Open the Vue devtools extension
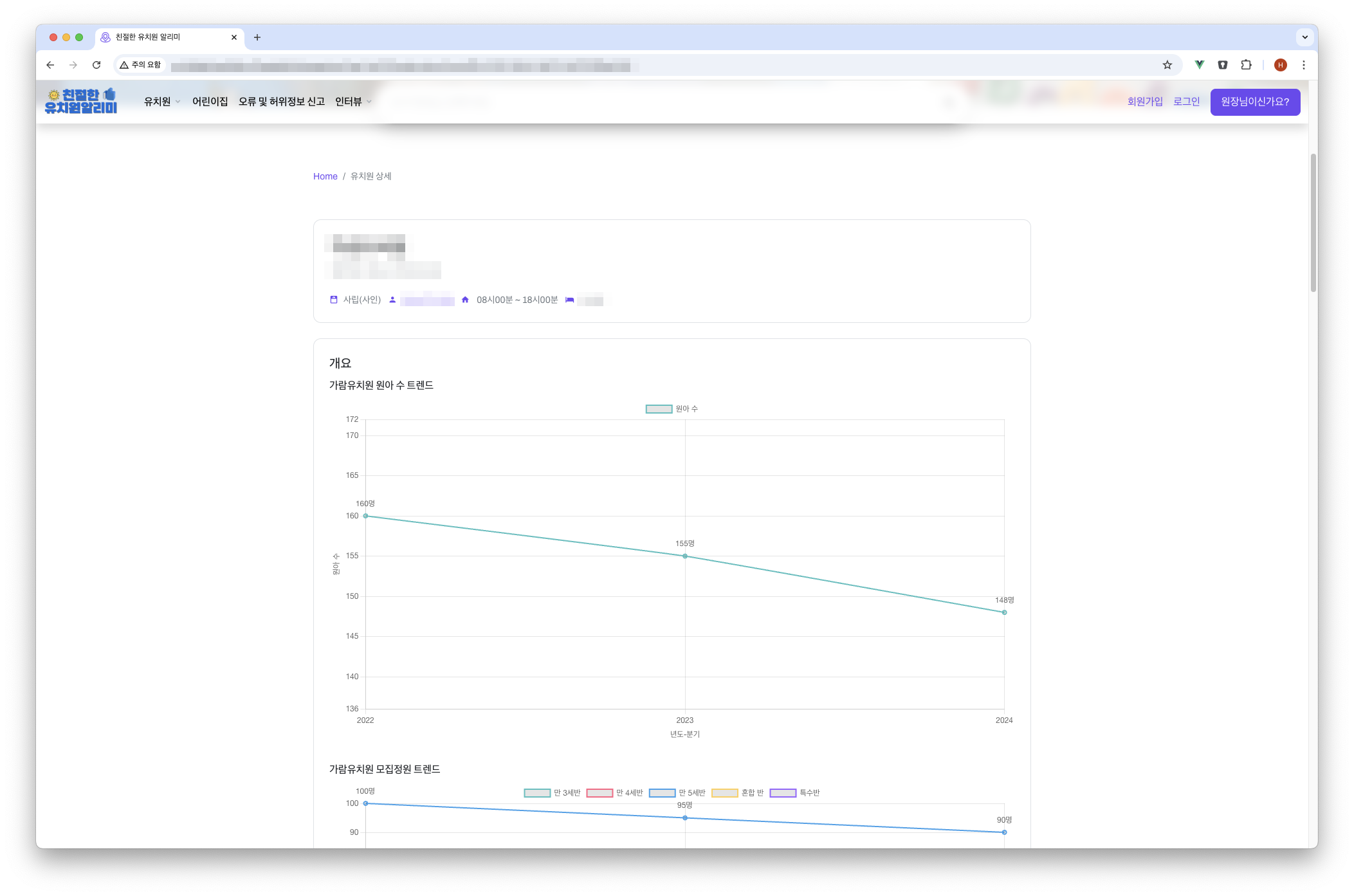This screenshot has height=896, width=1354. pyautogui.click(x=1200, y=65)
